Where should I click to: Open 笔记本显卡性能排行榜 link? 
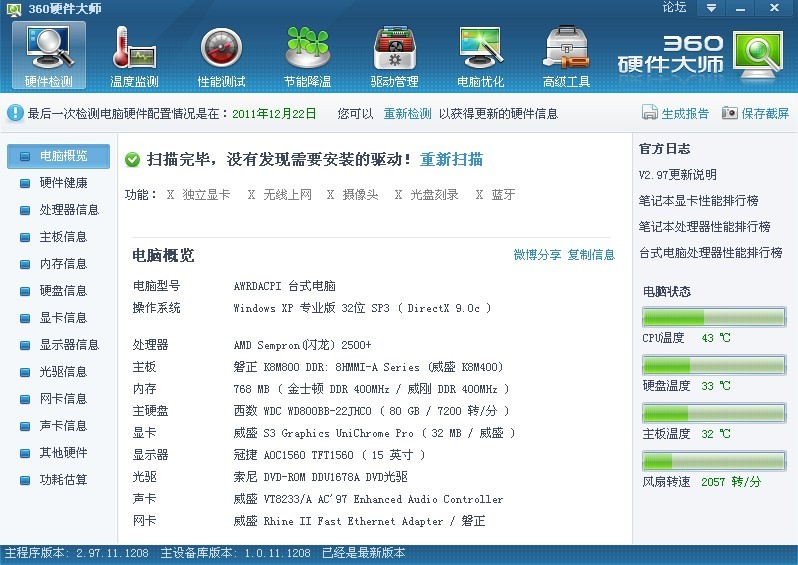click(699, 201)
